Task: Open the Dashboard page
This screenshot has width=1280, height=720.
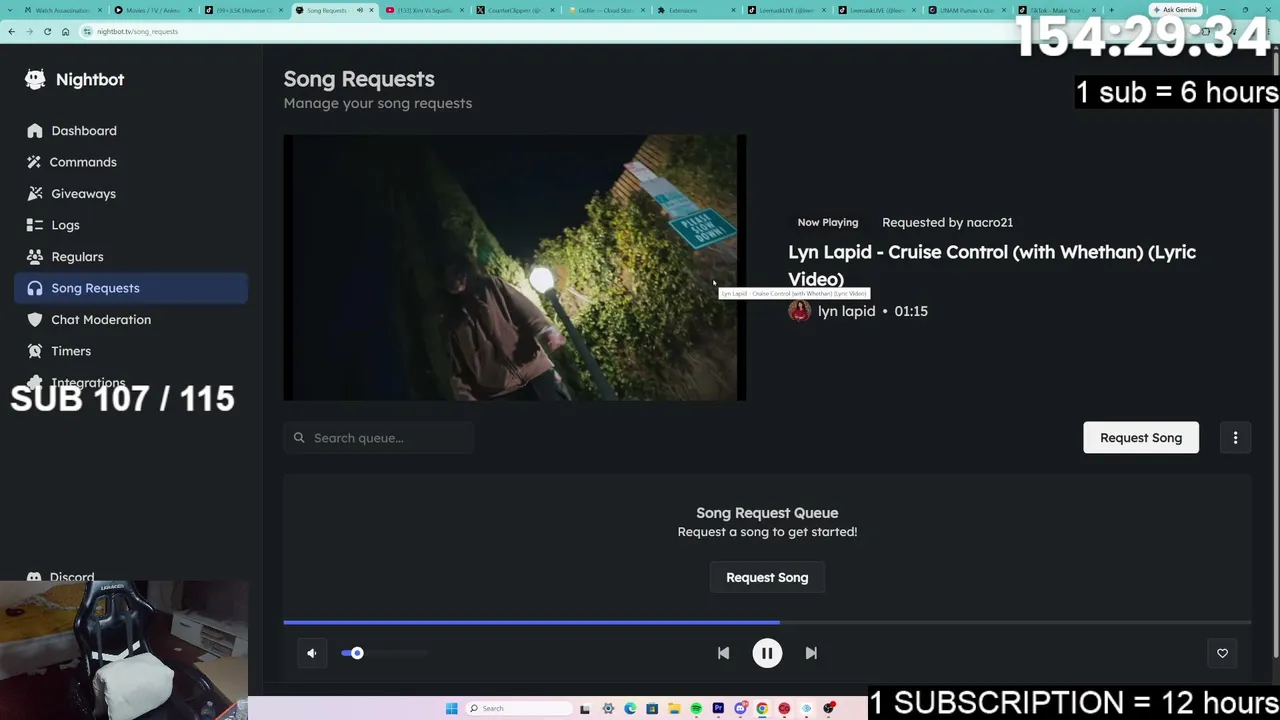Action: pos(131,131)
